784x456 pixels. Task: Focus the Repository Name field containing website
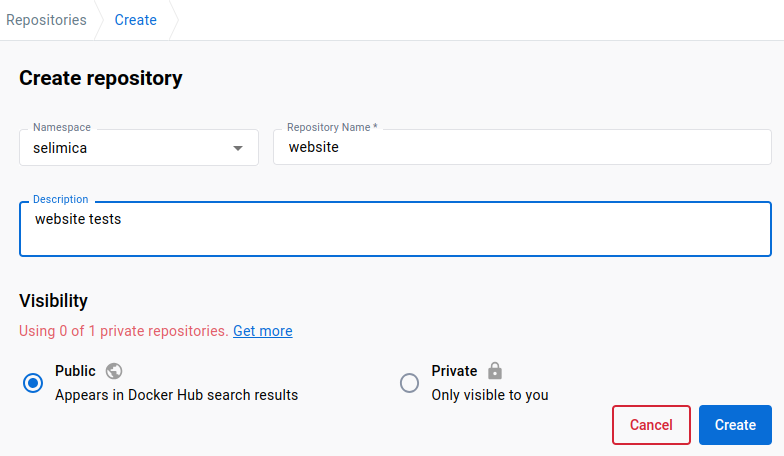pos(522,147)
